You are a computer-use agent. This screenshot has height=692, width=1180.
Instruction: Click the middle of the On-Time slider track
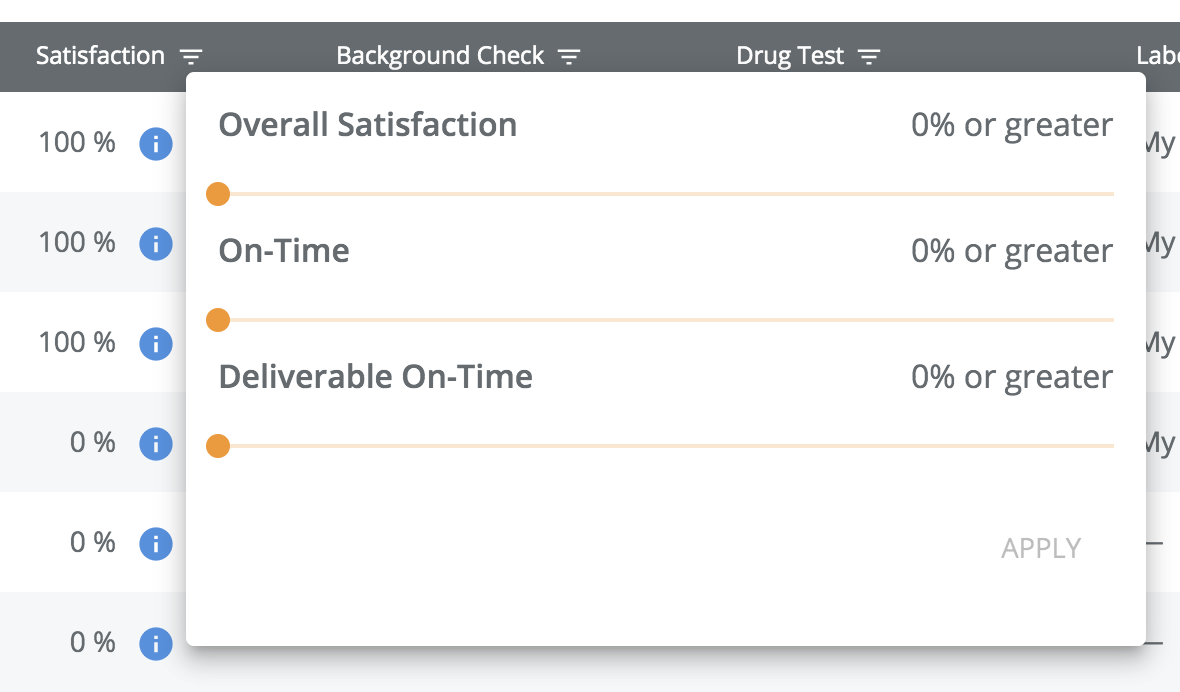pyautogui.click(x=665, y=320)
